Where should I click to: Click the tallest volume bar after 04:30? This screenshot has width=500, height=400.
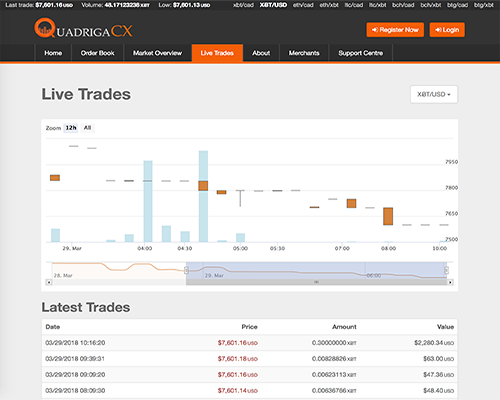point(203,196)
